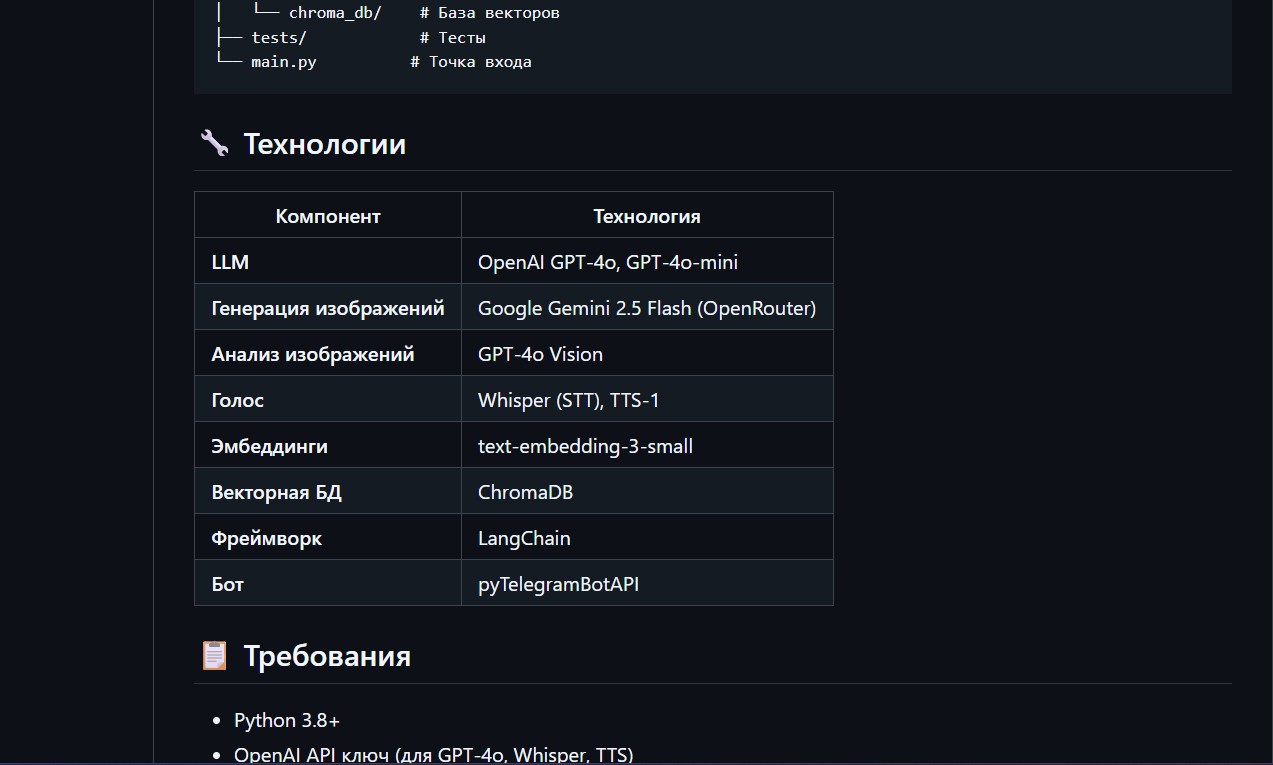Click the Whisper (STT), TTS-1 cell
This screenshot has width=1273, height=765.
647,399
